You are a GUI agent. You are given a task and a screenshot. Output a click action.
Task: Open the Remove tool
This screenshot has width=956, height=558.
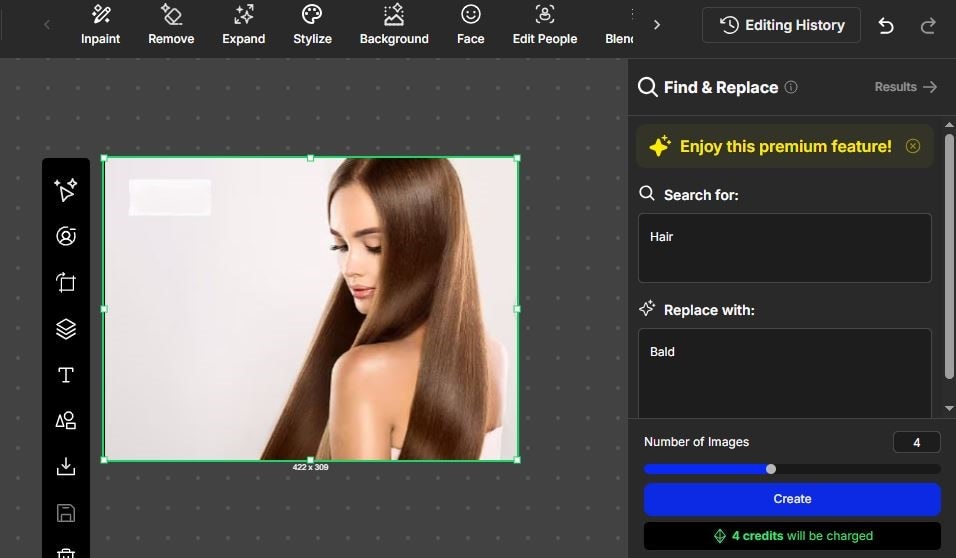171,25
